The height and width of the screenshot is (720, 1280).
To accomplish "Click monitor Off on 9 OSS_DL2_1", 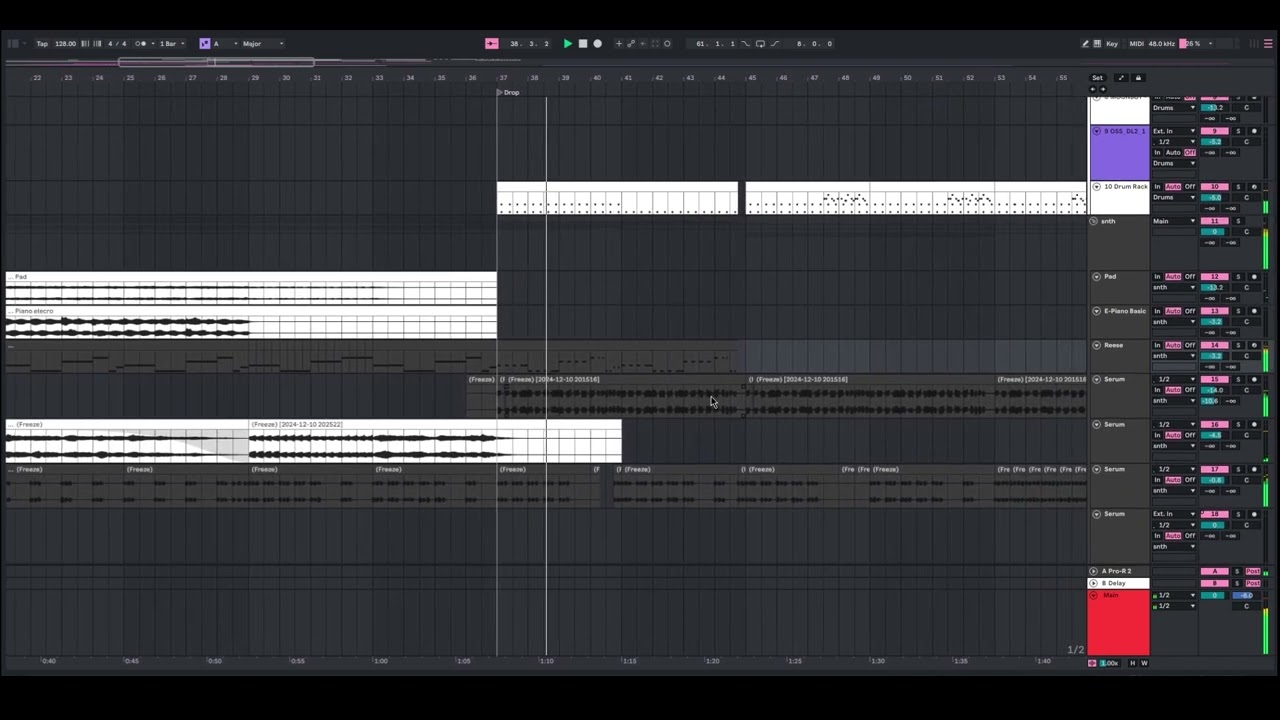I will [x=1190, y=153].
